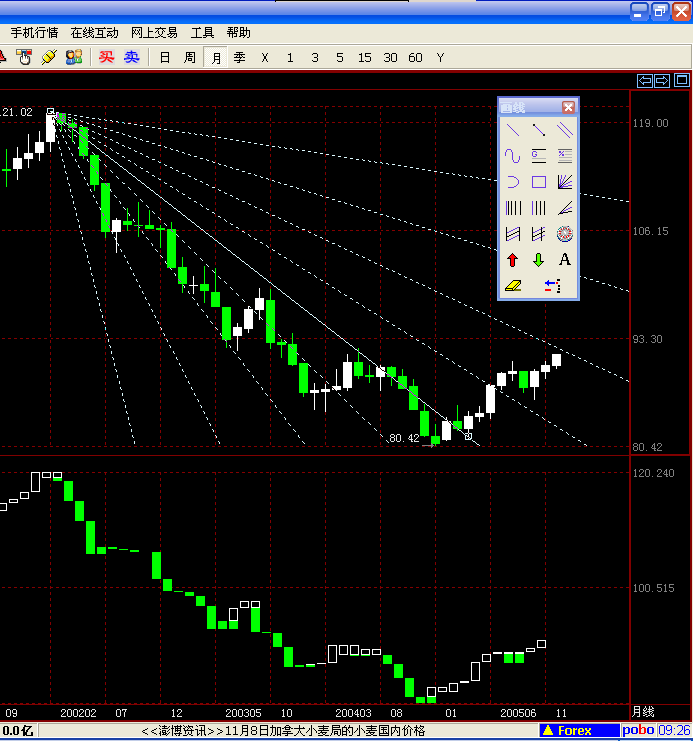Select the Y period button

coord(441,58)
